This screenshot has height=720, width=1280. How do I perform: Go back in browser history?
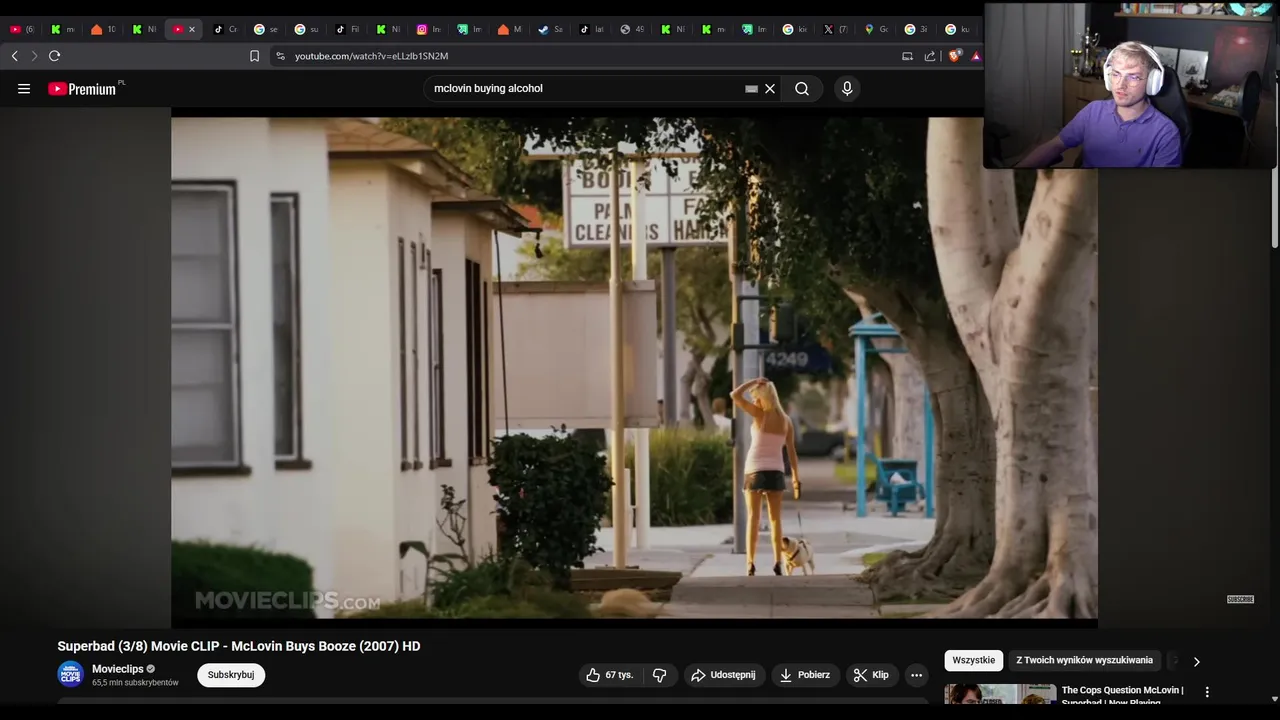point(14,56)
